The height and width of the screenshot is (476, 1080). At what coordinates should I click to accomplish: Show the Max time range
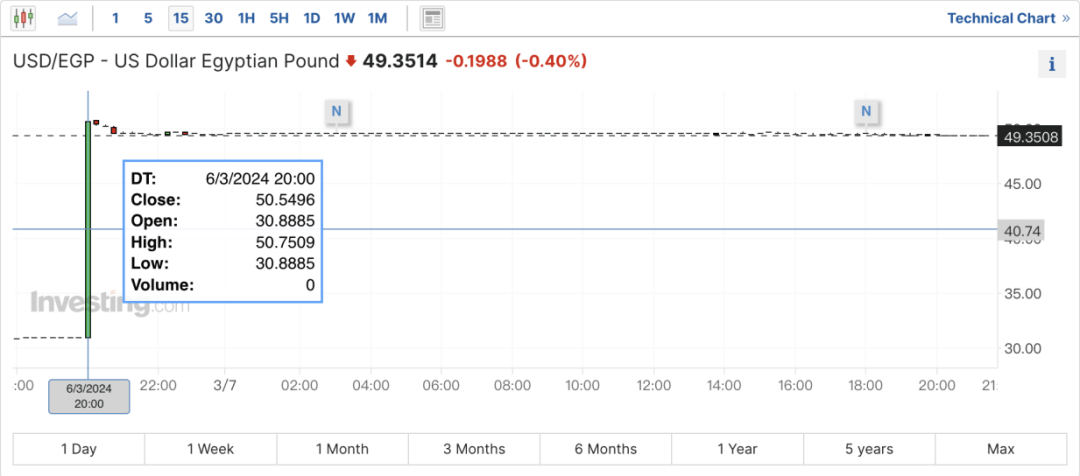coord(1000,449)
